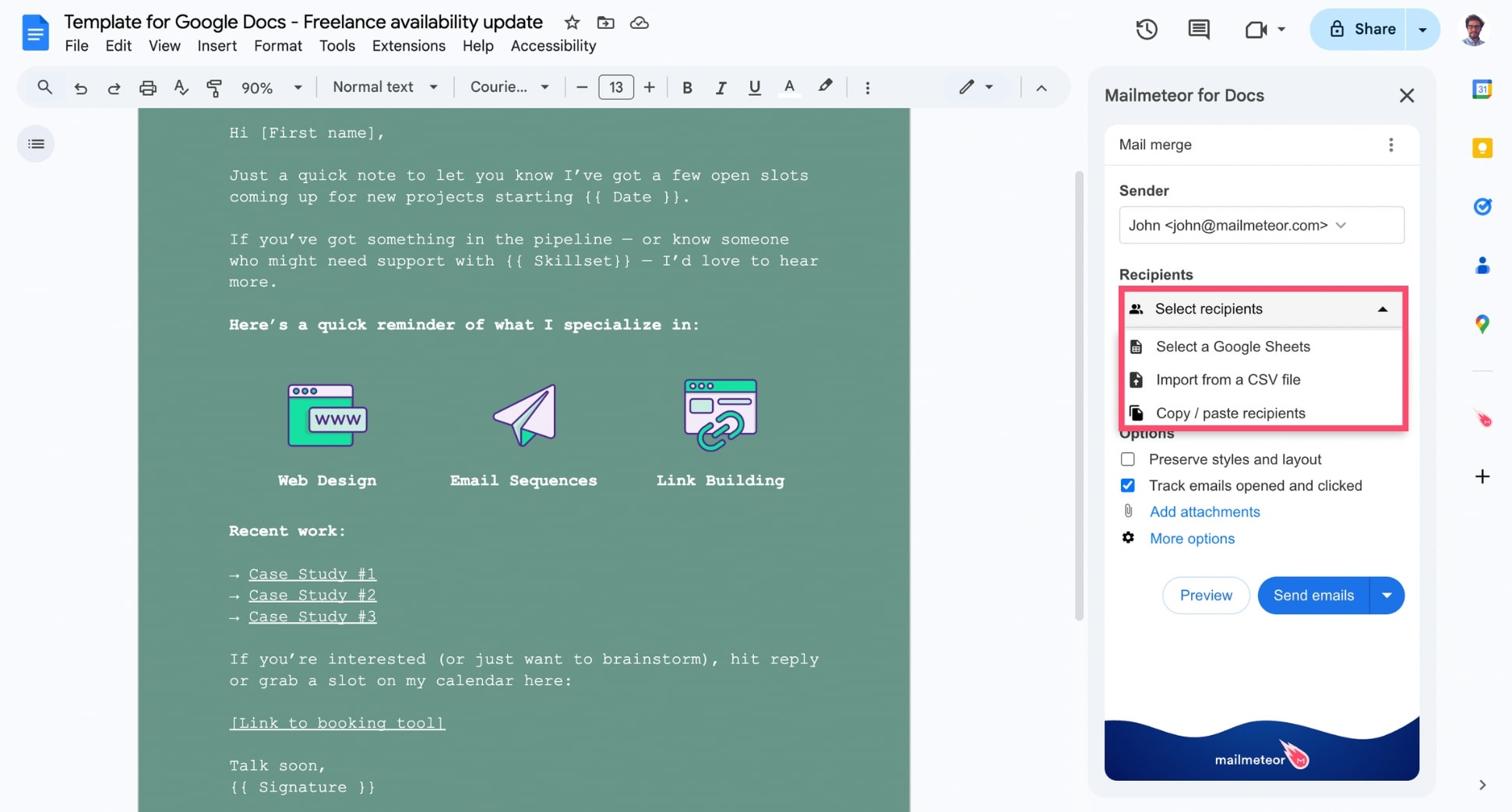Print the document
1512x812 pixels.
(x=147, y=88)
